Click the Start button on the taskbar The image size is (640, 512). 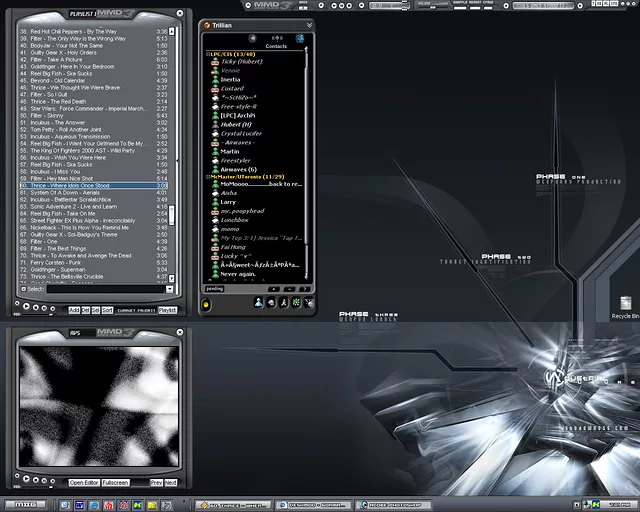(x=25, y=505)
